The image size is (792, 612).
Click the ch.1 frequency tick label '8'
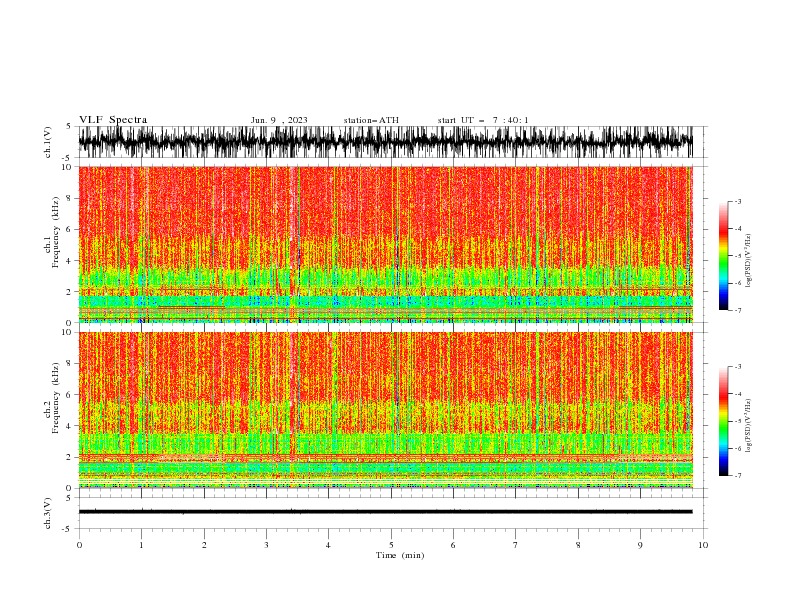(69, 198)
